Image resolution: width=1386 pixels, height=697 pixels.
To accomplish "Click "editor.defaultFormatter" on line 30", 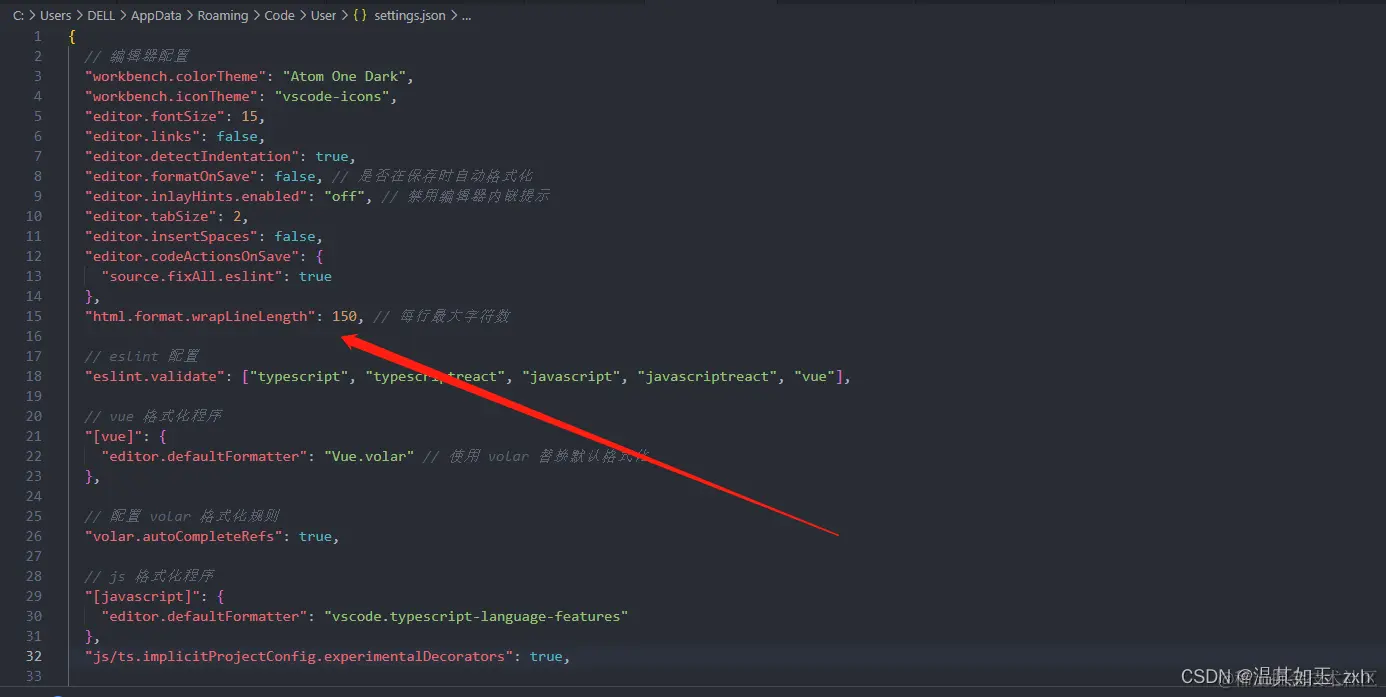I will point(204,616).
